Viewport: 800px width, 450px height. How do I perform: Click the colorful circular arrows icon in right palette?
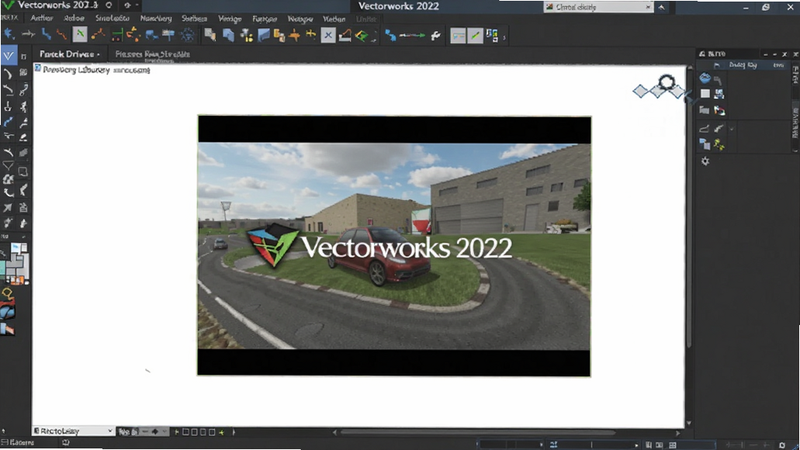pyautogui.click(x=719, y=110)
